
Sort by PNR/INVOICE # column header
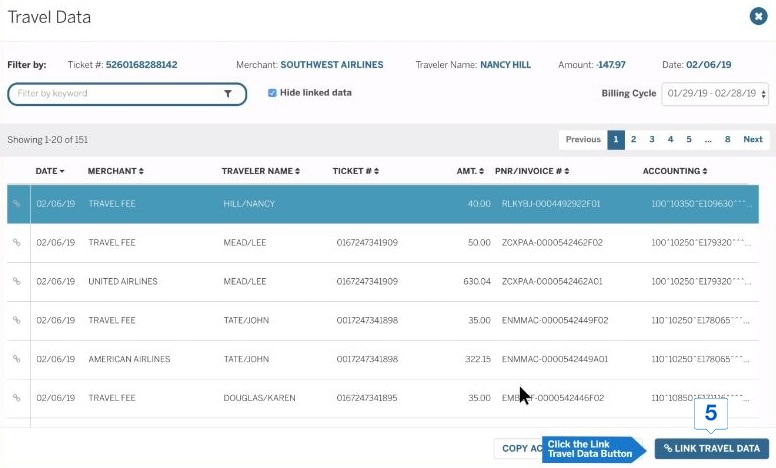point(532,171)
